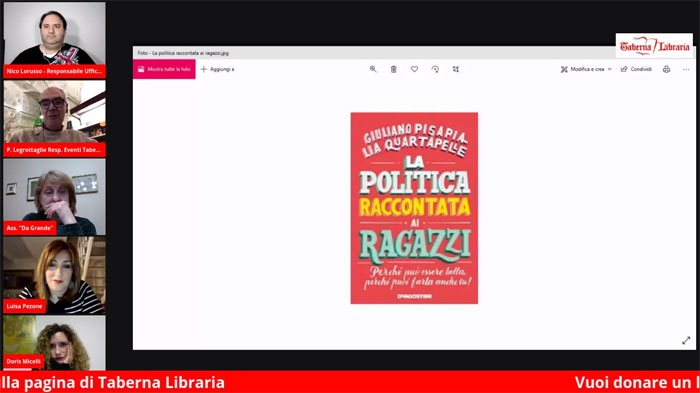Expand photo to full screen with arrow icon

[686, 340]
